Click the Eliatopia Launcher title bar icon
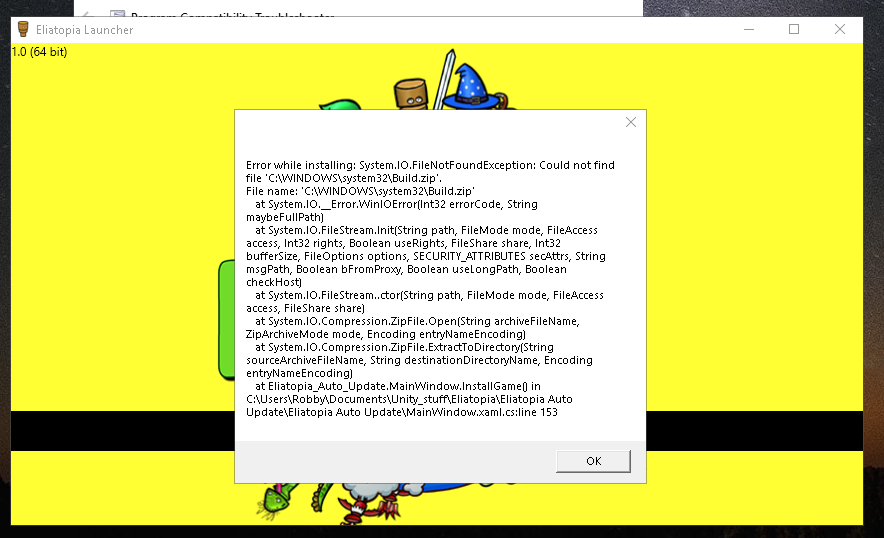884x538 pixels. (x=23, y=29)
